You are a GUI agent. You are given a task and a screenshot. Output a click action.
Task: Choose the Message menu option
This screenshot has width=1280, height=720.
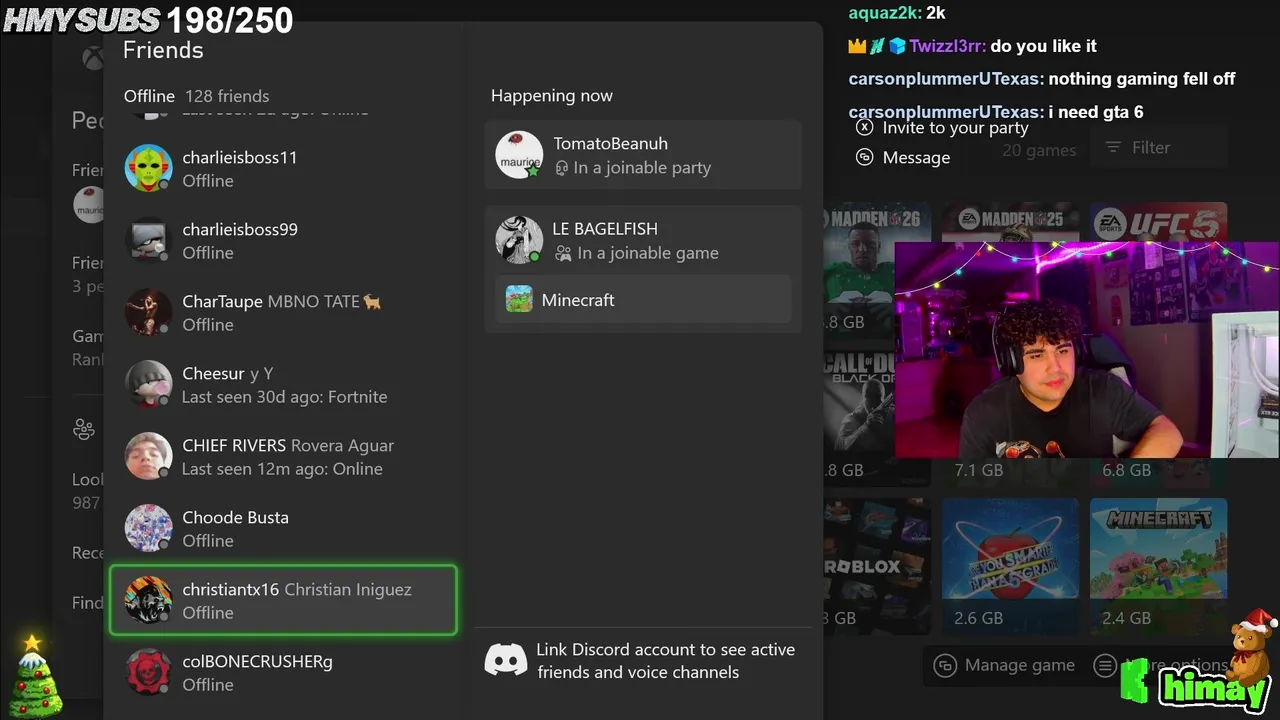916,157
